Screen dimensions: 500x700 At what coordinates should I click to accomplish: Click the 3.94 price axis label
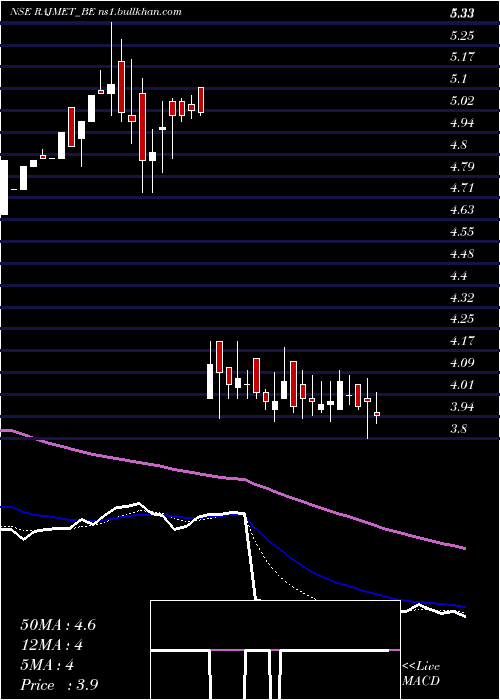click(x=462, y=407)
